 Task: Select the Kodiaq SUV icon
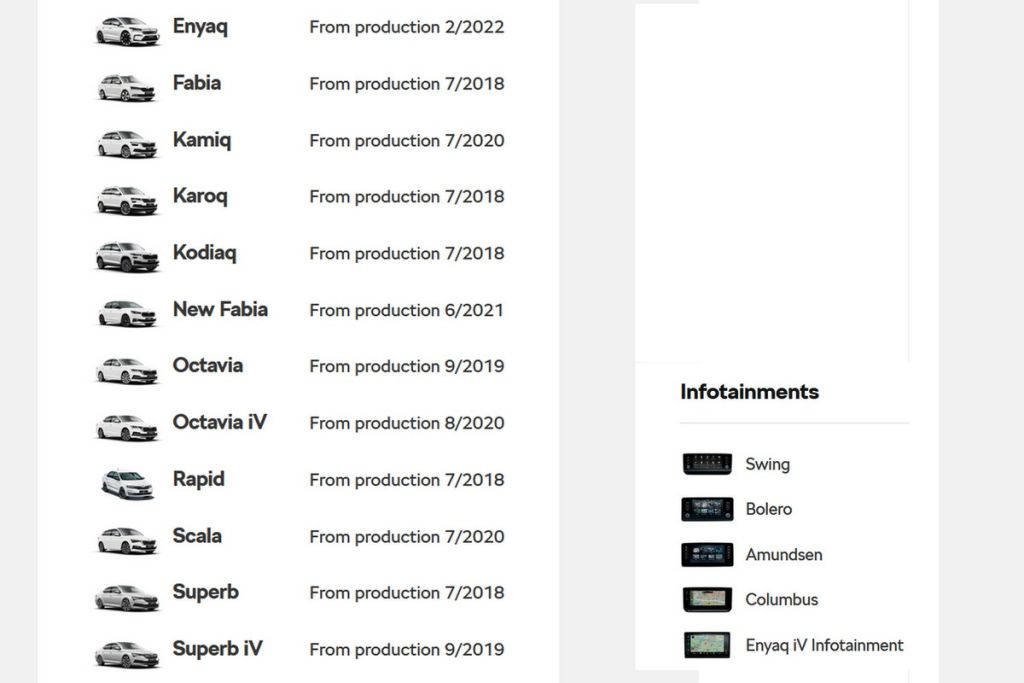coord(127,256)
